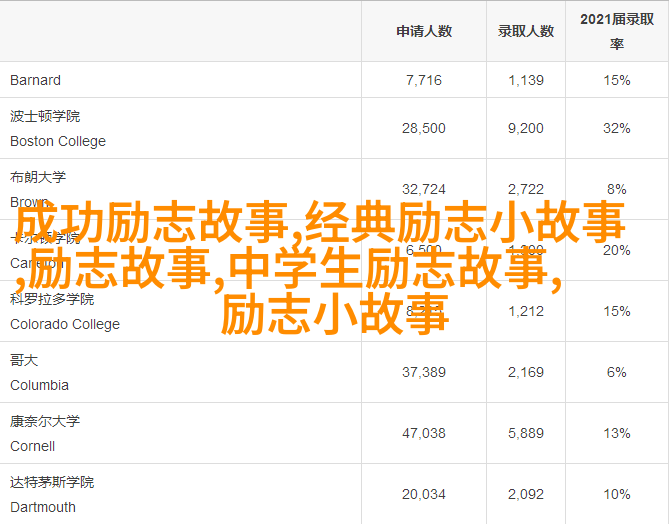Click the 1,212 admitted value
This screenshot has width=670, height=524.
pyautogui.click(x=526, y=311)
